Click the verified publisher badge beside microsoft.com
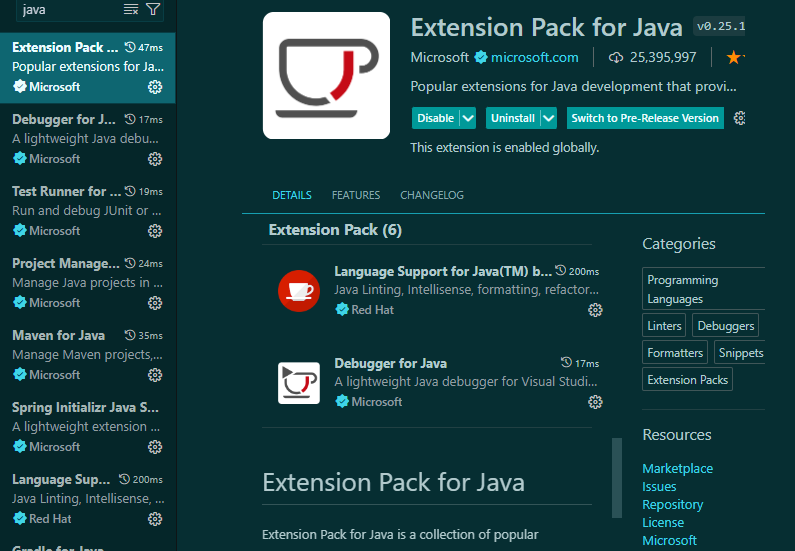This screenshot has height=551, width=795. coord(481,58)
